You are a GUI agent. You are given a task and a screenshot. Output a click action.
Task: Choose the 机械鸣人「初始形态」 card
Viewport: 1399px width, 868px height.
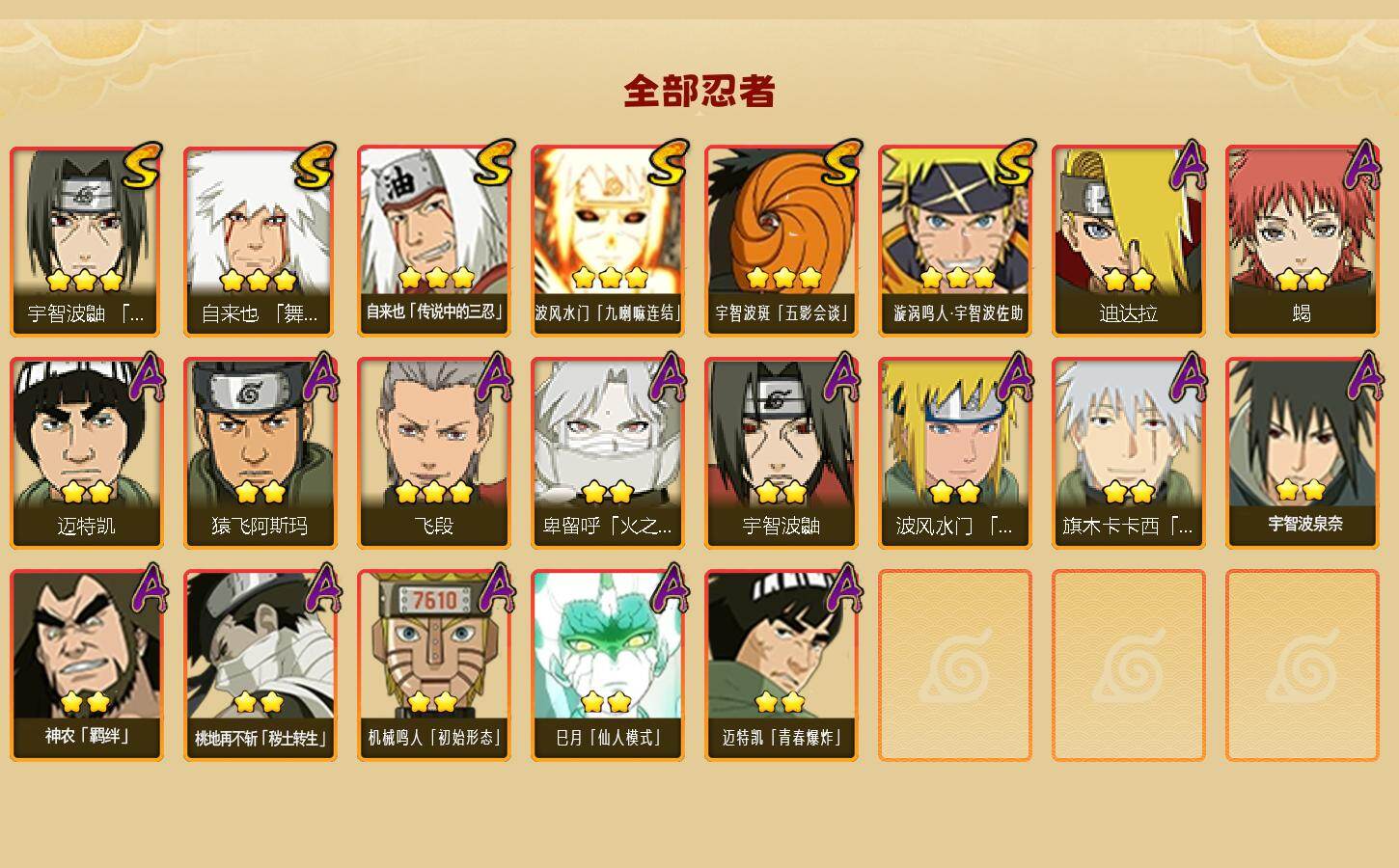tap(433, 665)
